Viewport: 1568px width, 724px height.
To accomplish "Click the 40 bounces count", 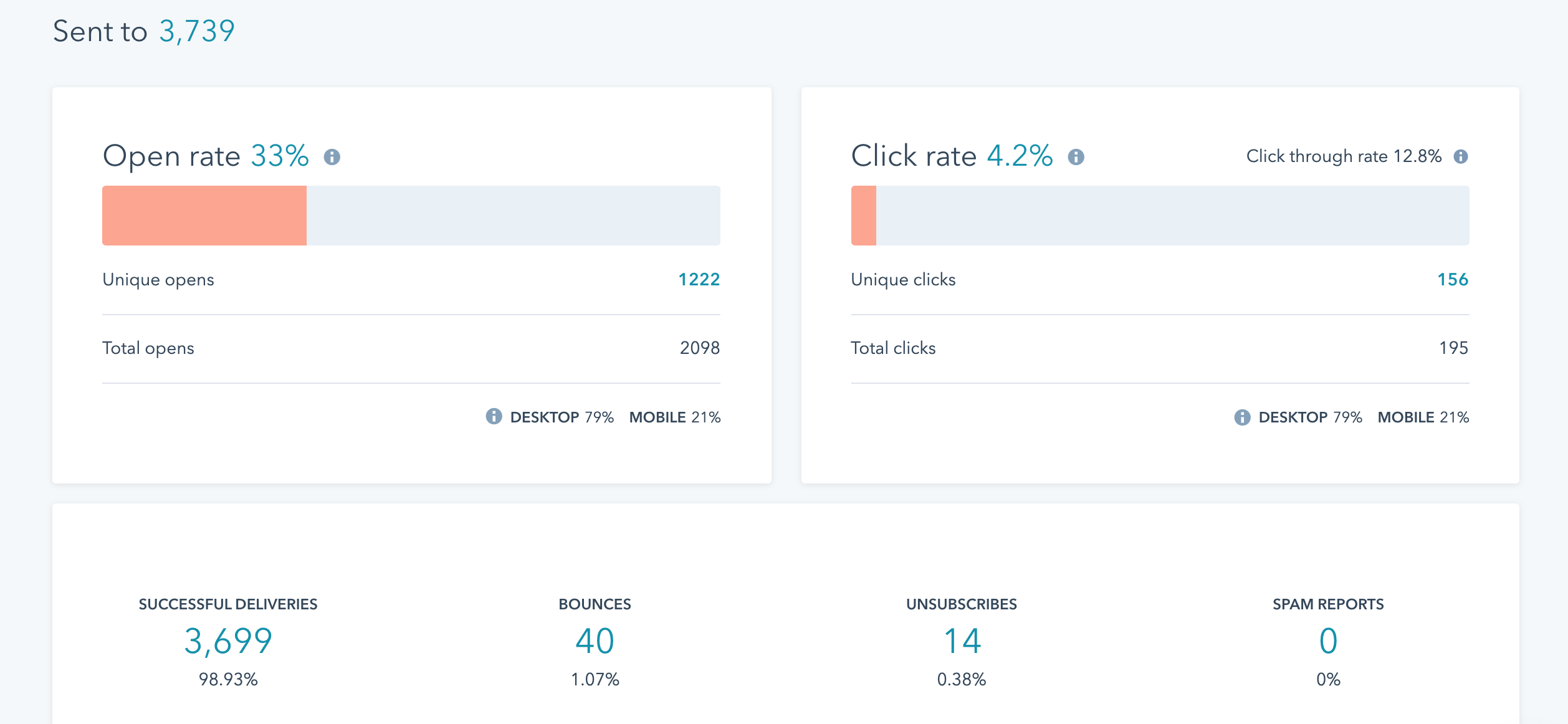I will pyautogui.click(x=594, y=639).
